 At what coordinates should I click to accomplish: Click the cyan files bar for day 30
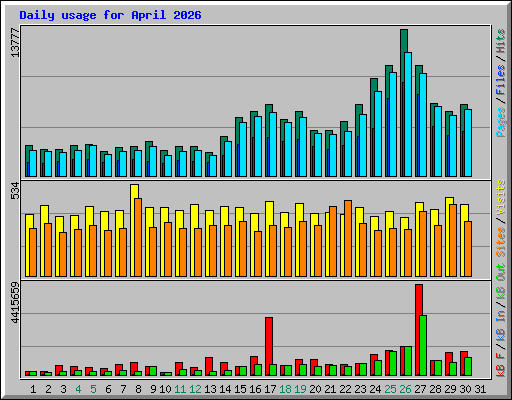coord(468,143)
